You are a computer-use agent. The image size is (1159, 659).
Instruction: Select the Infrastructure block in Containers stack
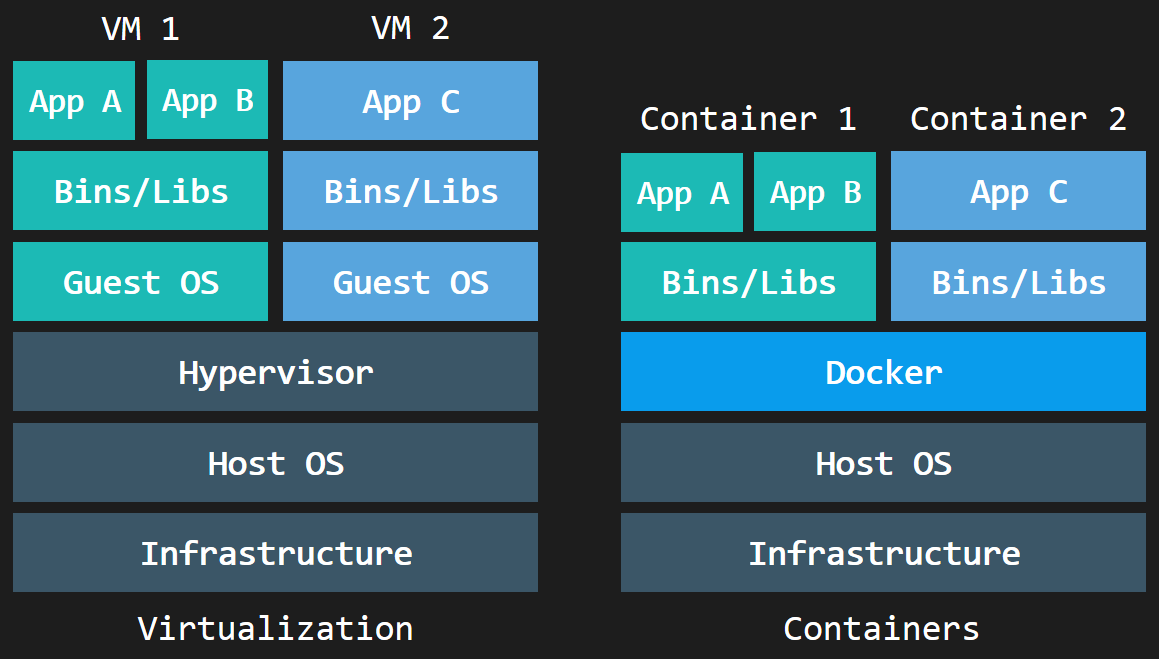coord(883,553)
